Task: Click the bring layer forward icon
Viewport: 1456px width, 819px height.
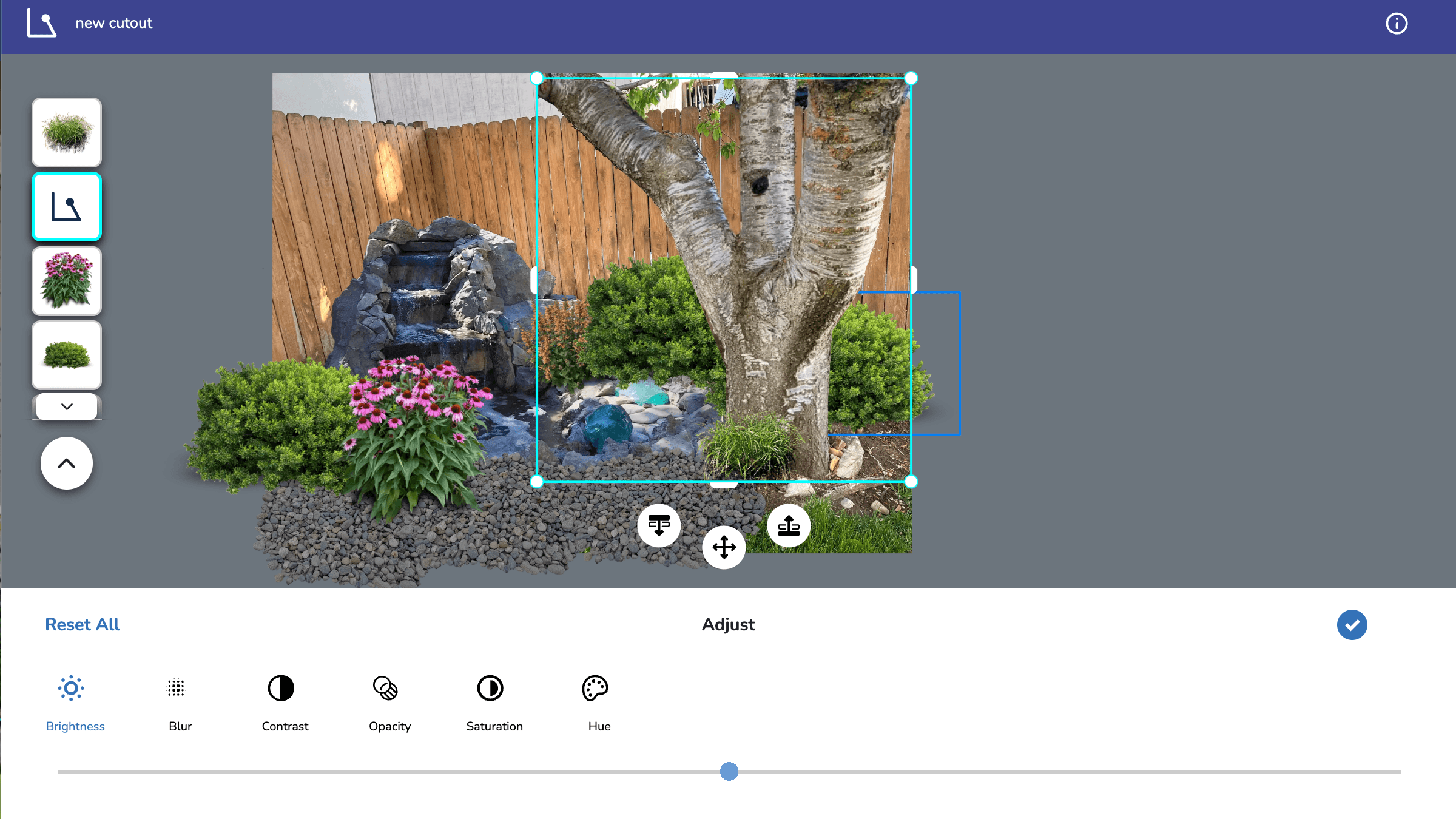Action: pyautogui.click(x=789, y=525)
